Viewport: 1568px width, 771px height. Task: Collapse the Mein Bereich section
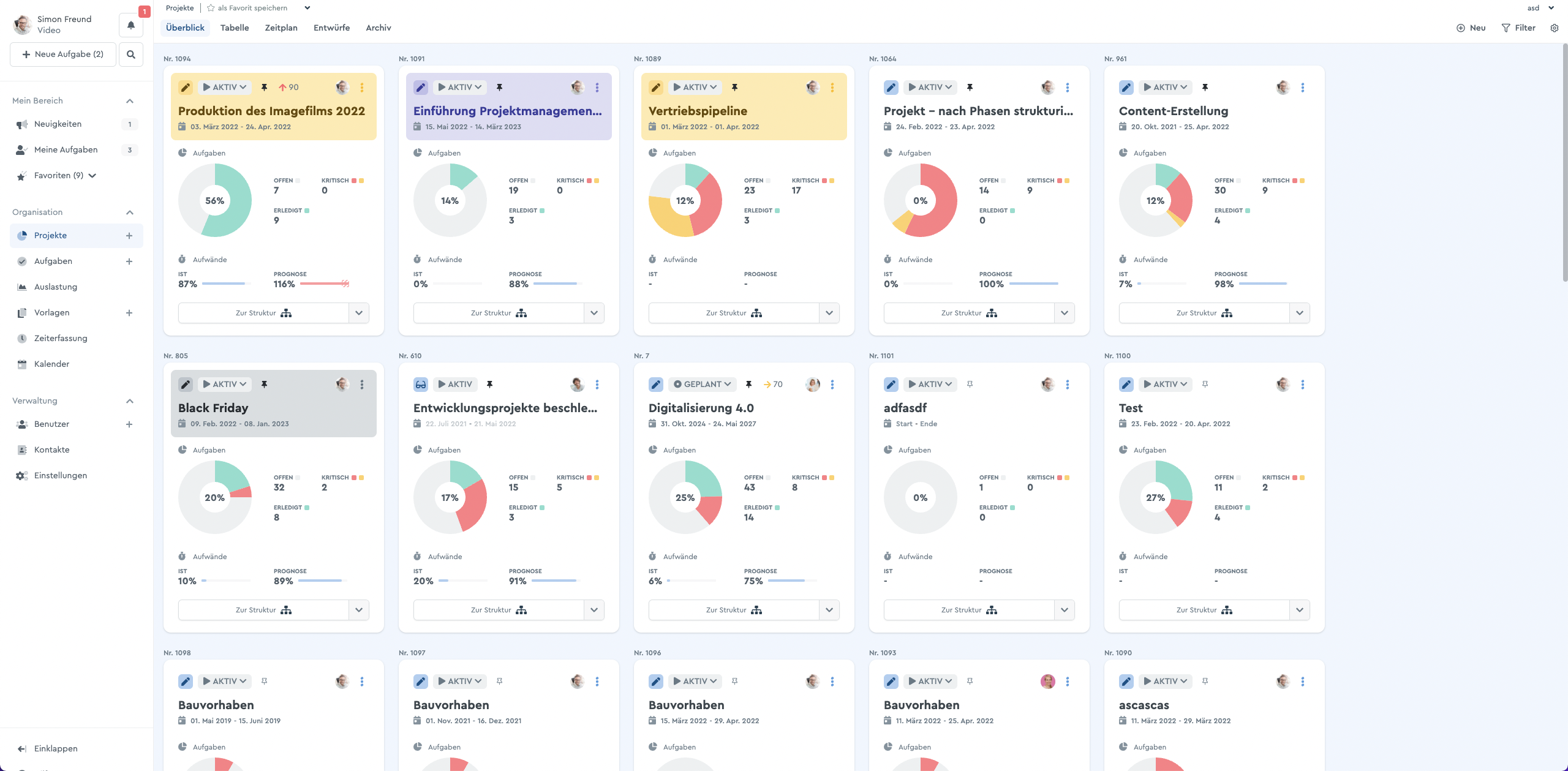click(130, 101)
